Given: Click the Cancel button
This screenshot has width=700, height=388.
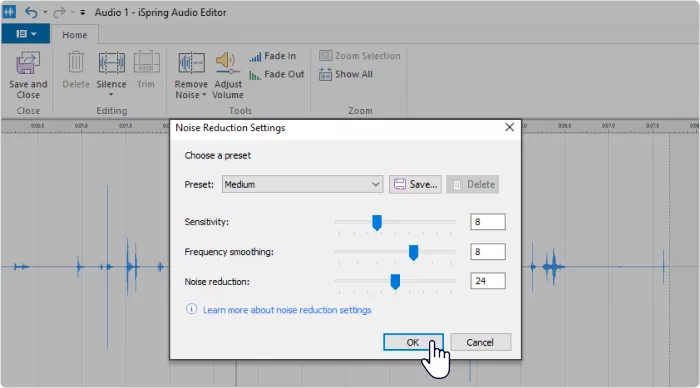Looking at the screenshot, I should (480, 342).
